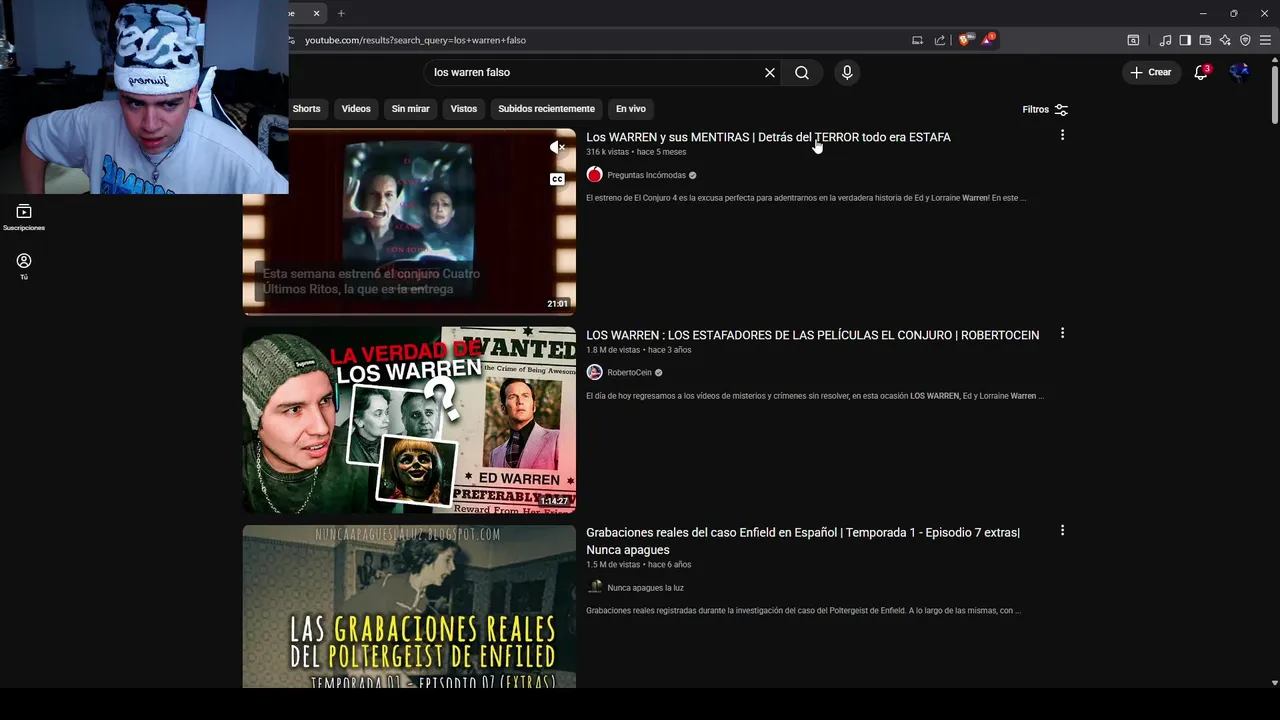
Task: Clear the search box with the X
Action: (770, 72)
